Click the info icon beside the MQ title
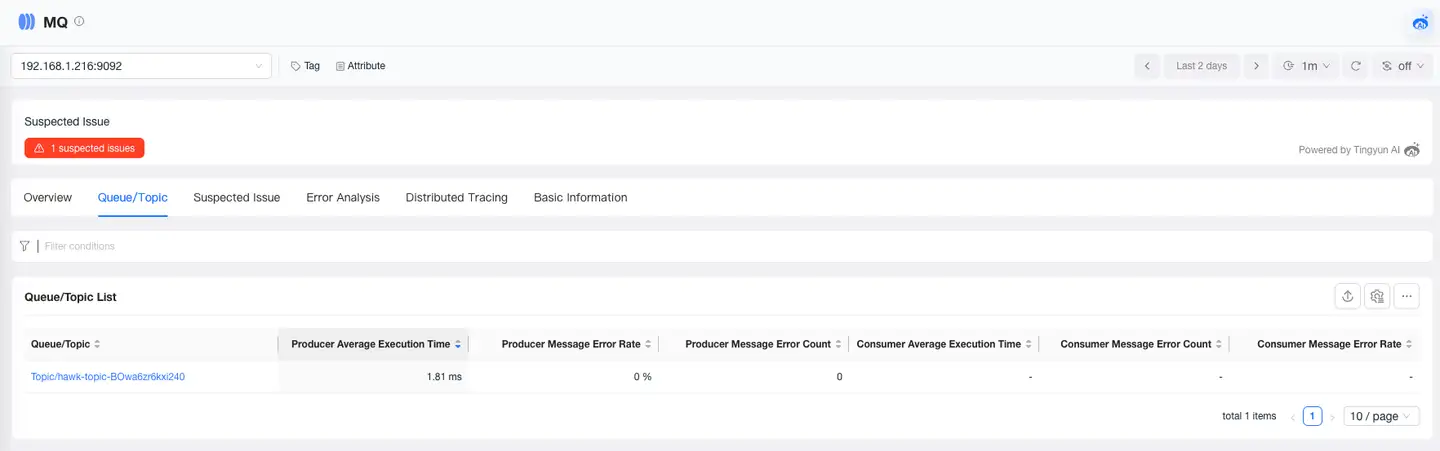1440x451 pixels. (x=80, y=21)
